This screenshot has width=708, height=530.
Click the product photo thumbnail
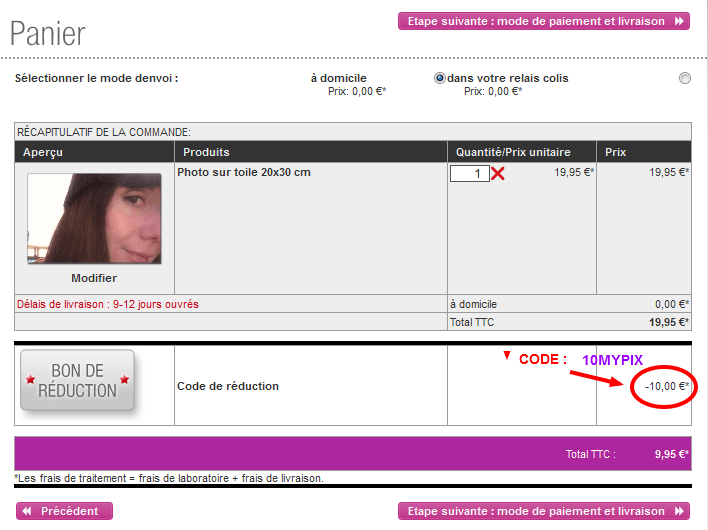coord(94,218)
